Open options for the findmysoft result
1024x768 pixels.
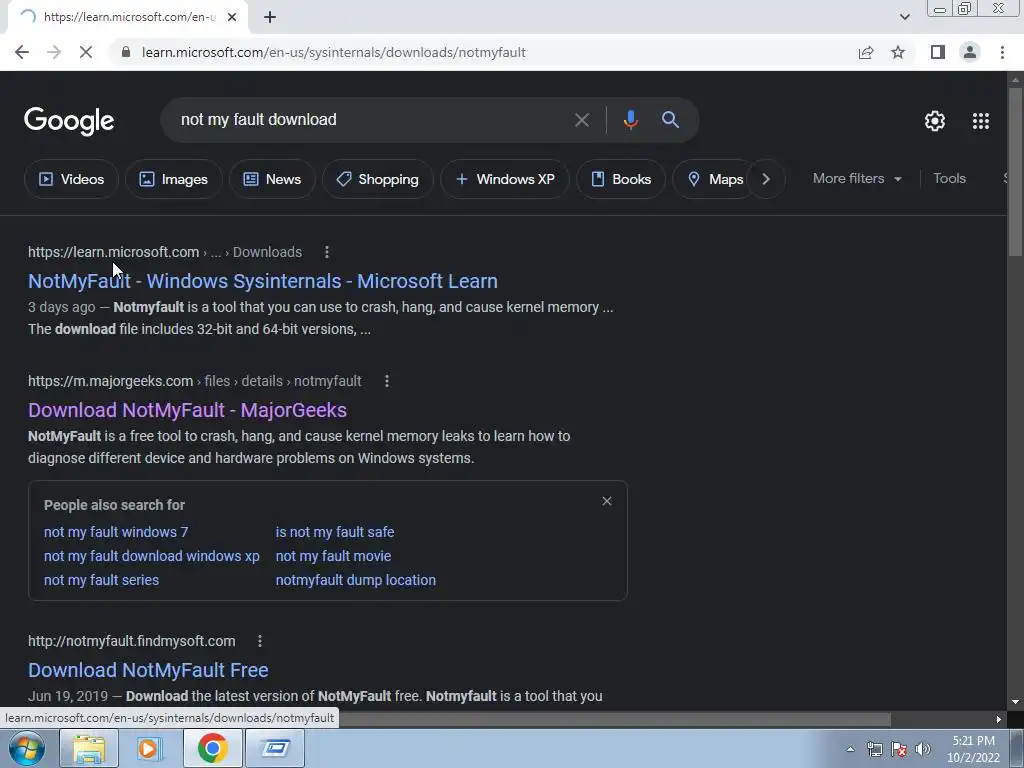point(259,641)
